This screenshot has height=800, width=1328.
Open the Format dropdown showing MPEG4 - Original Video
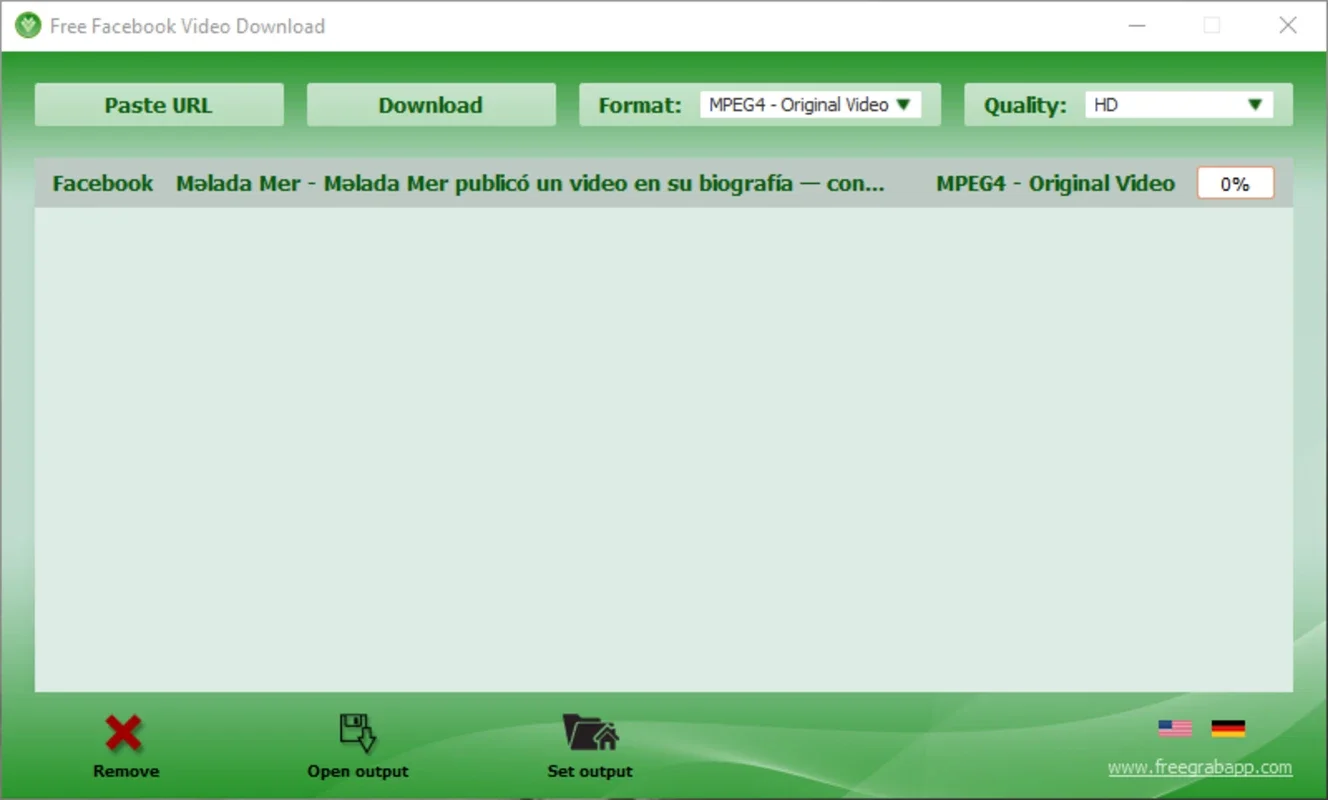click(810, 105)
